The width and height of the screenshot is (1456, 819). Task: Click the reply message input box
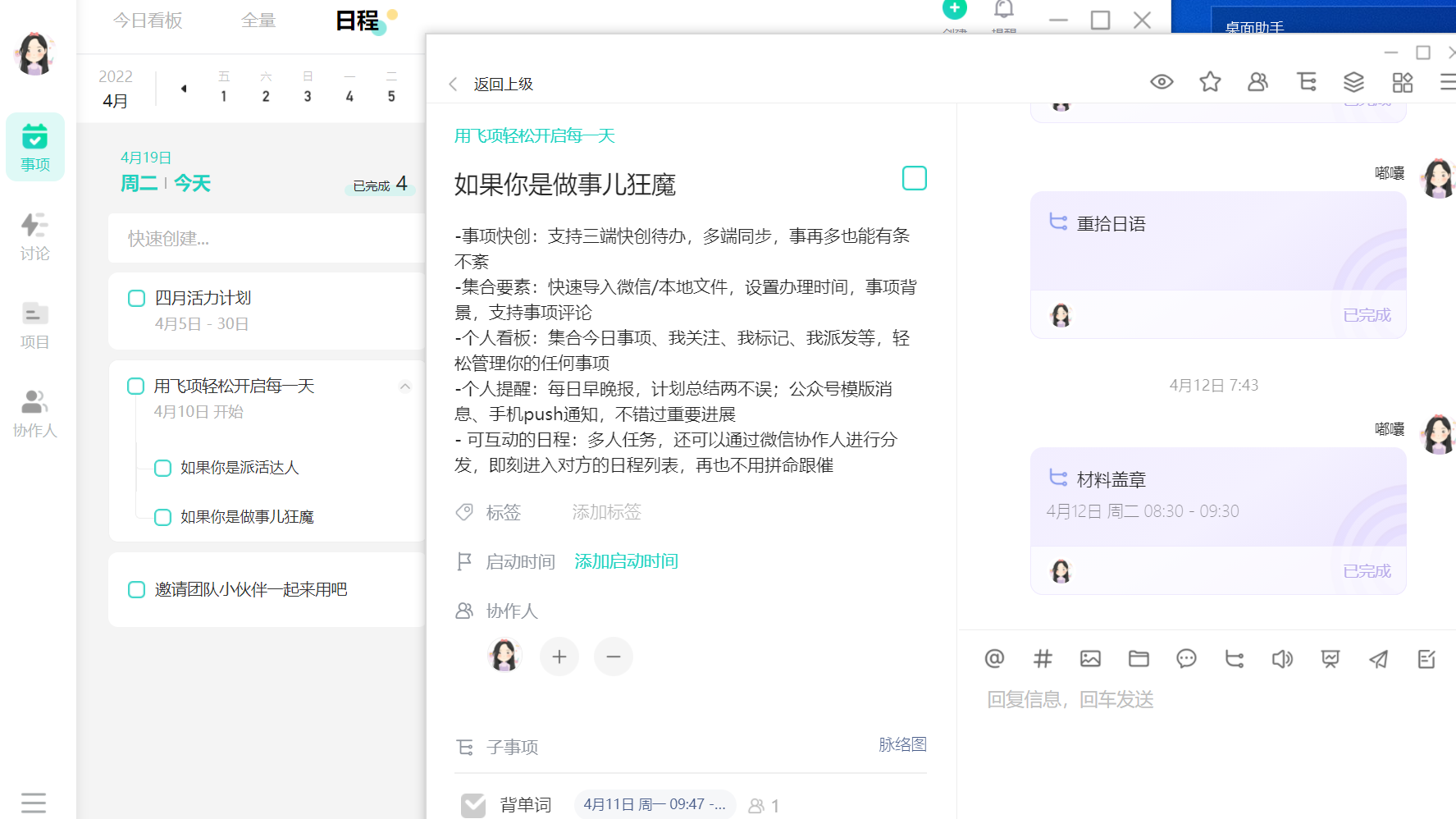(1206, 699)
